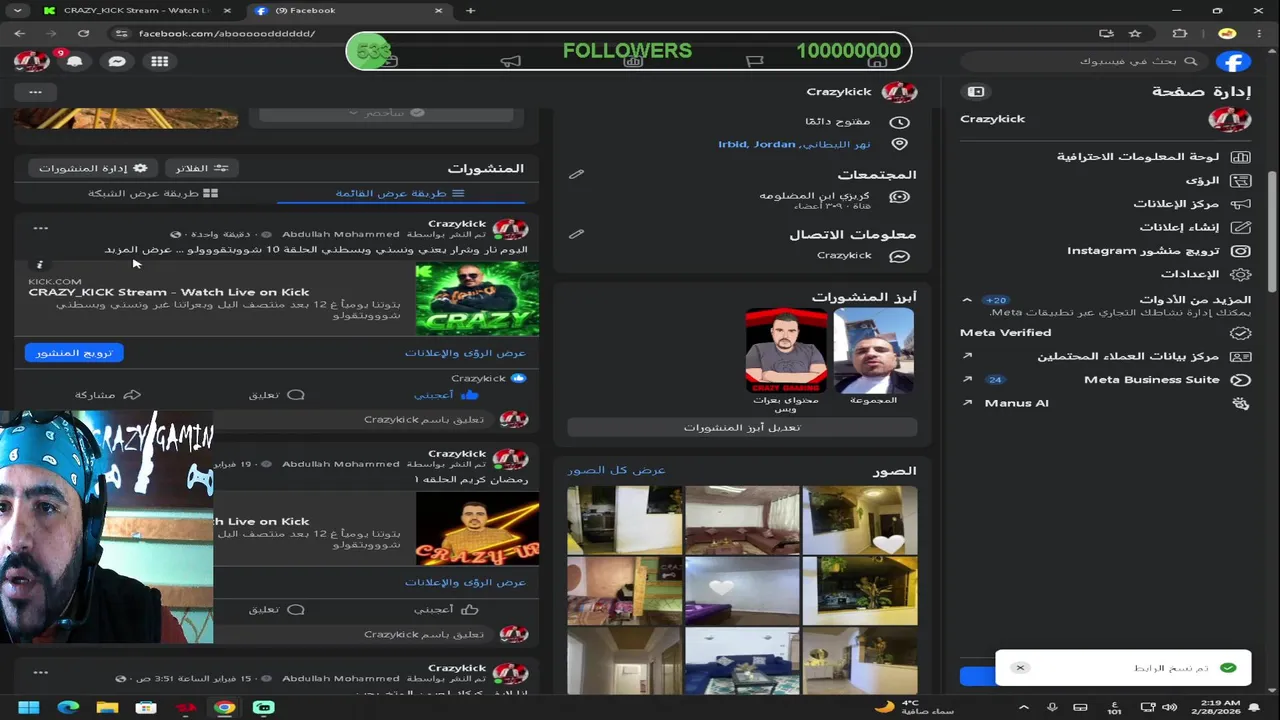Open Meta Verified badge icon
Viewport: 1280px width, 720px height.
coord(1241,333)
